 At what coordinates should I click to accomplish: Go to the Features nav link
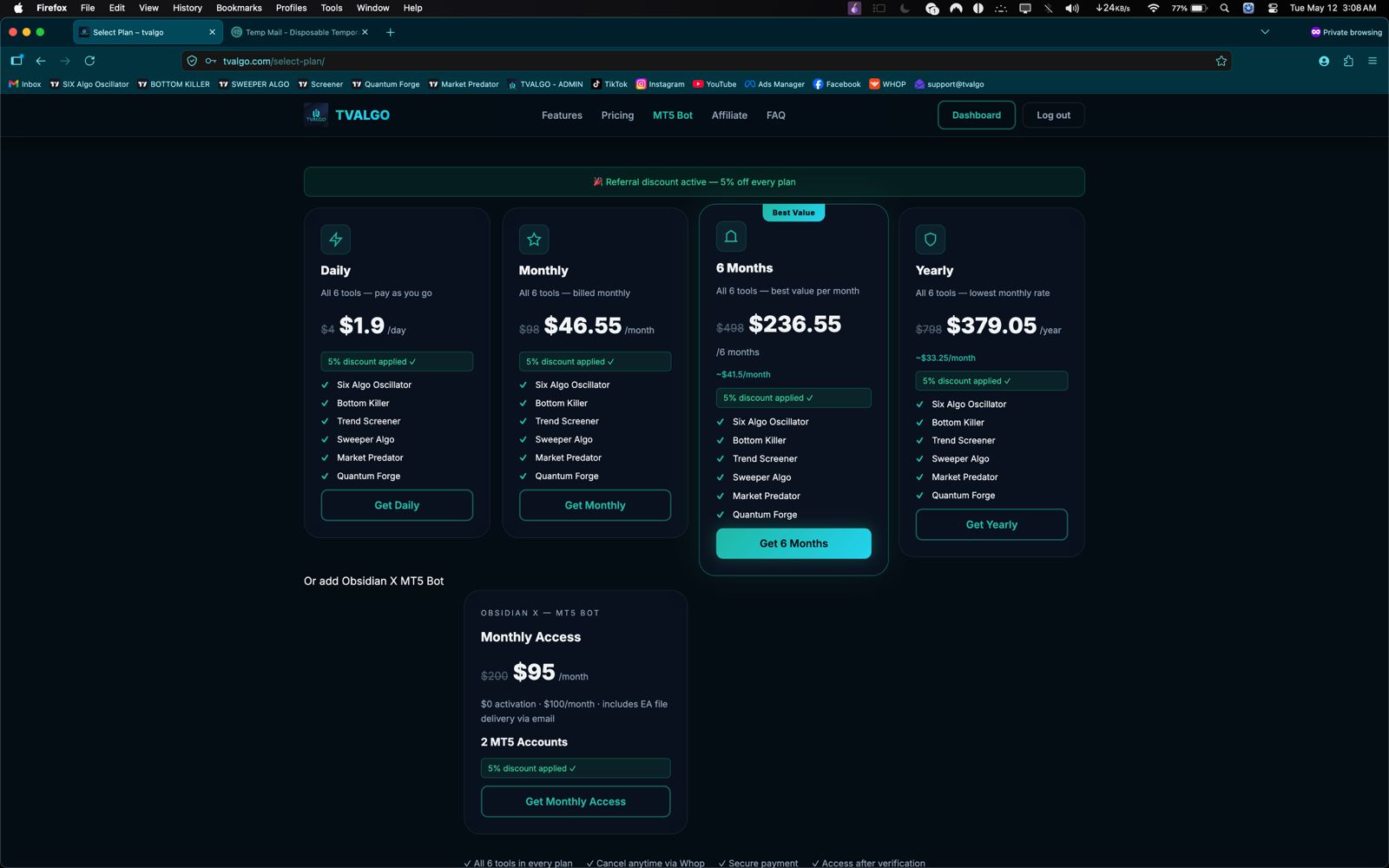[562, 115]
